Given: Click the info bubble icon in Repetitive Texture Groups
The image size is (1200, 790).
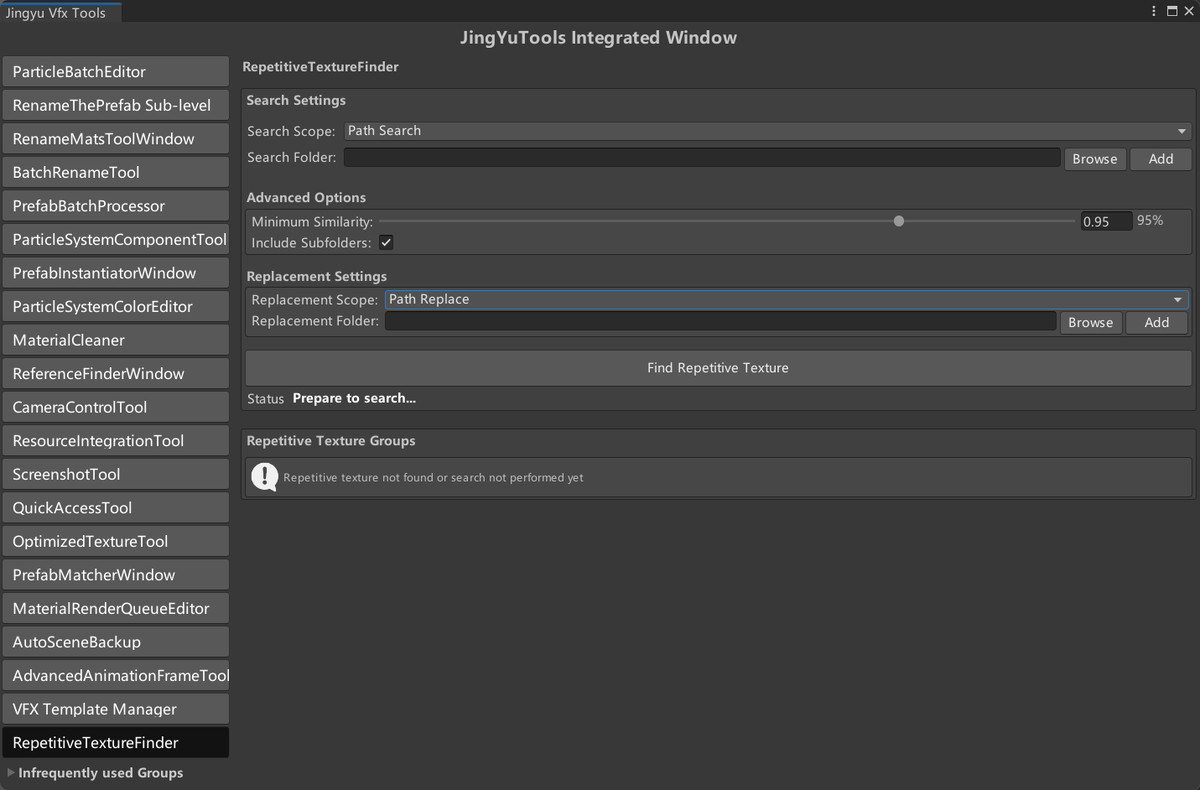Looking at the screenshot, I should [x=264, y=477].
